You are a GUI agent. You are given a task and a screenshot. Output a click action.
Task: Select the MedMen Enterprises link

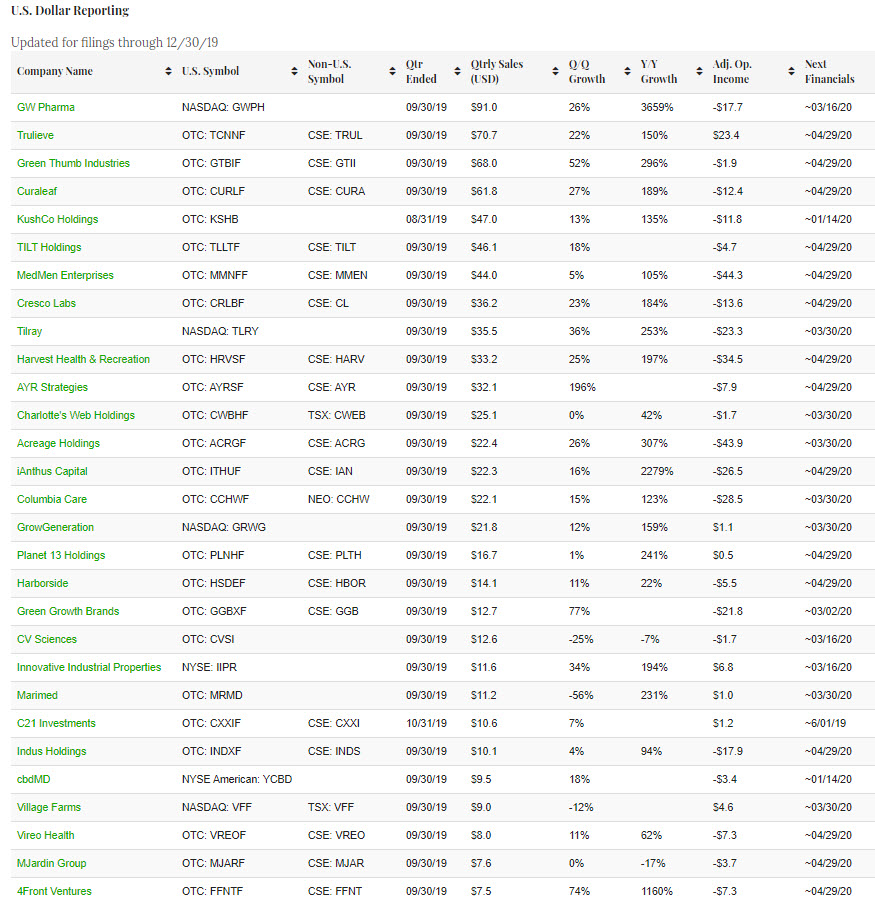65,275
